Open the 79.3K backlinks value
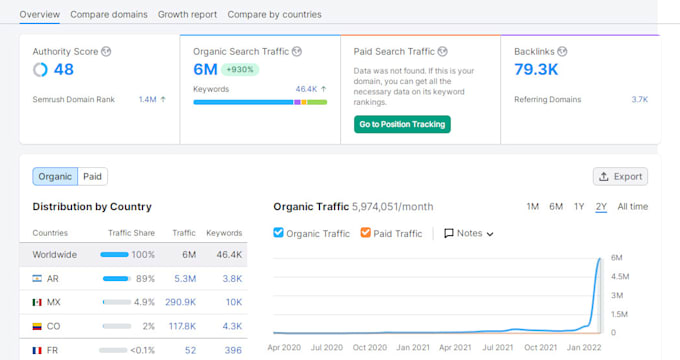The image size is (680, 360). click(x=536, y=69)
